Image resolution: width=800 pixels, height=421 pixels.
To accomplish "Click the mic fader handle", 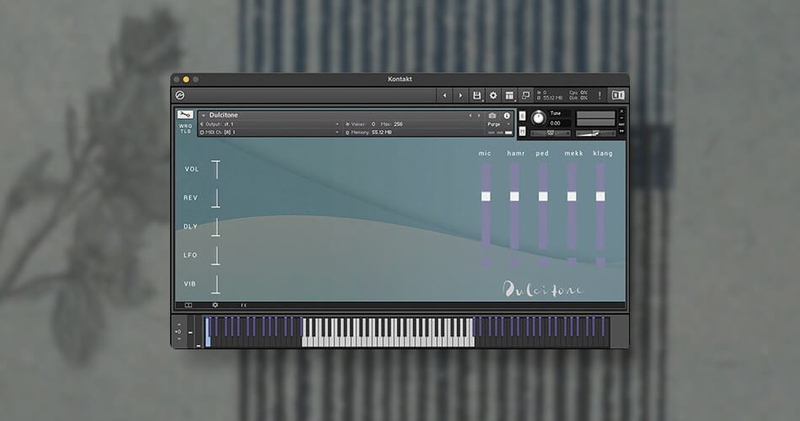I will (x=486, y=196).
